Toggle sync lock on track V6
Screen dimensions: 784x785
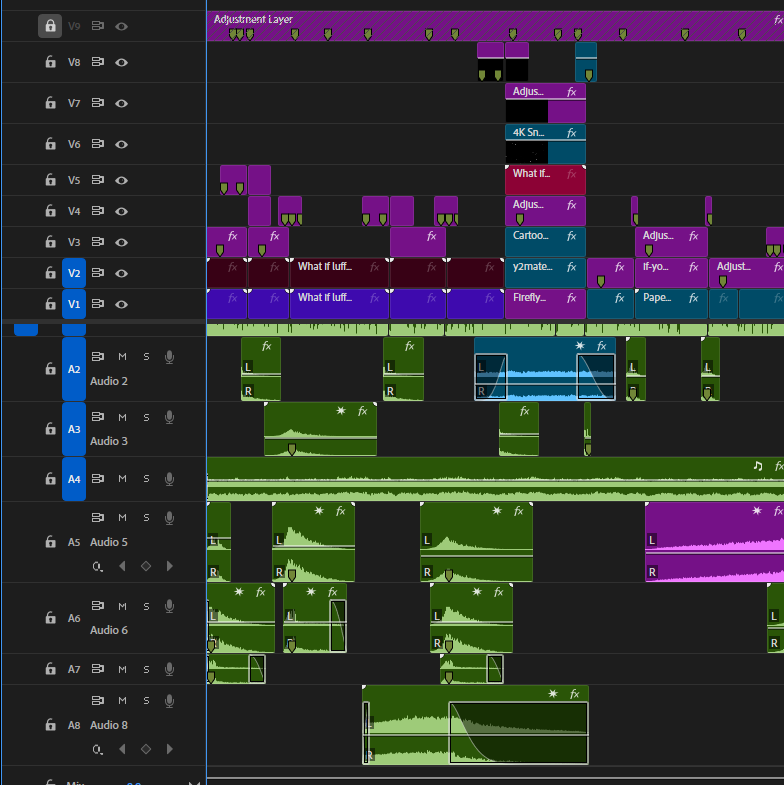pyautogui.click(x=98, y=144)
